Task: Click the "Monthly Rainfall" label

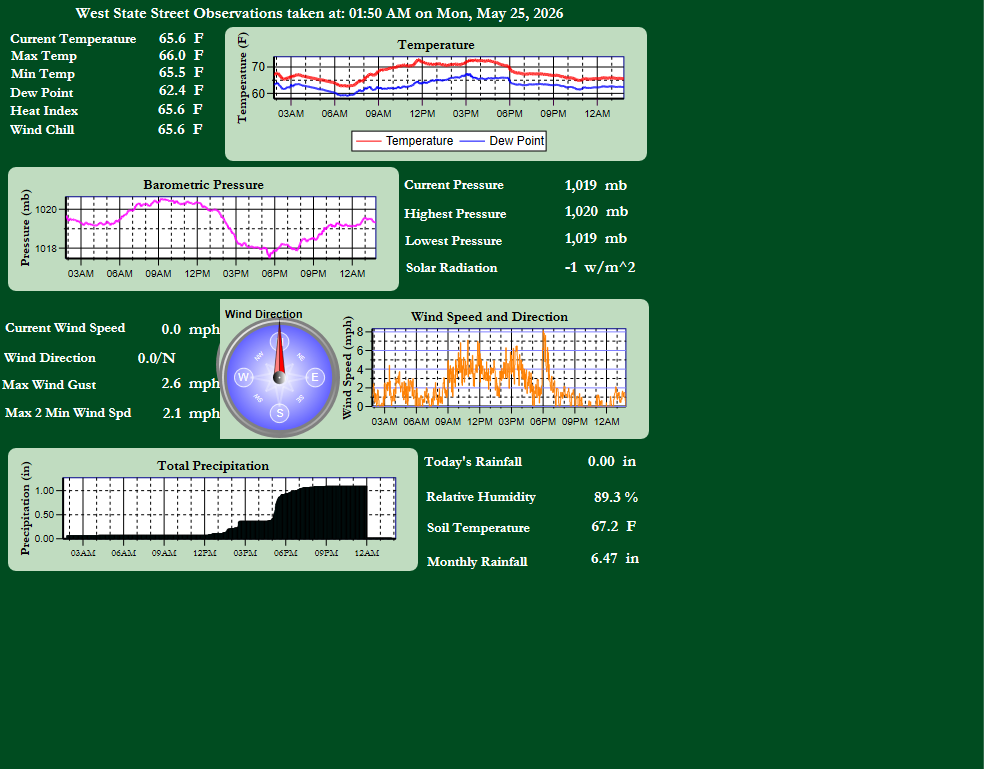Action: point(477,561)
